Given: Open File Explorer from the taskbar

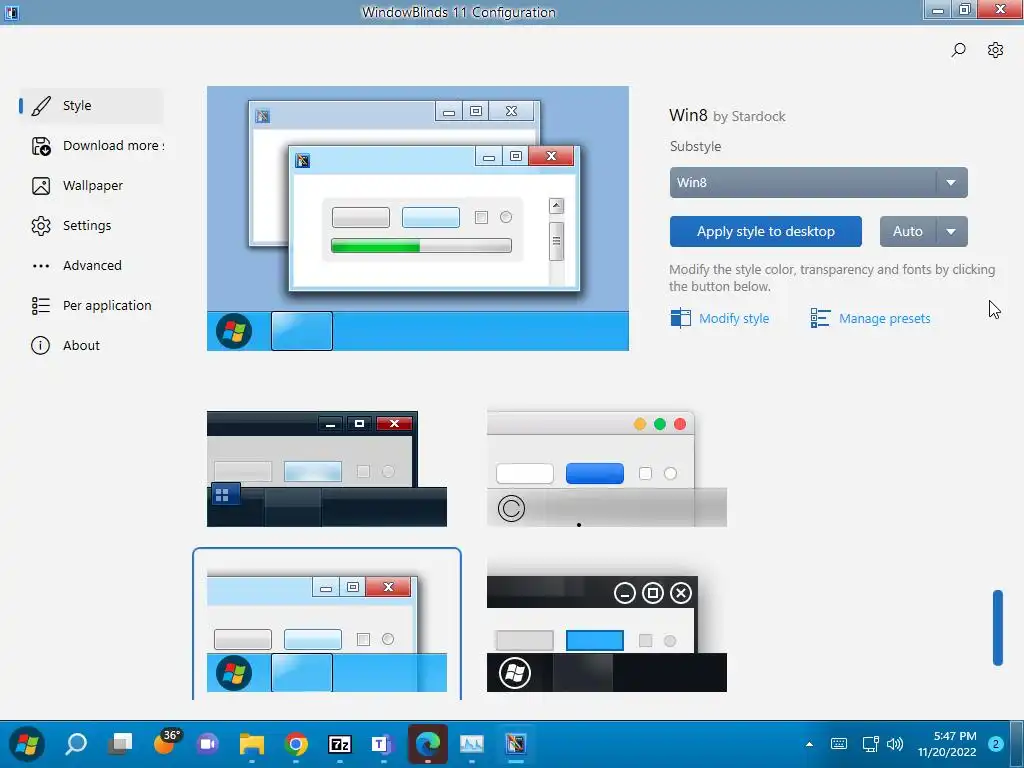Looking at the screenshot, I should tap(251, 744).
